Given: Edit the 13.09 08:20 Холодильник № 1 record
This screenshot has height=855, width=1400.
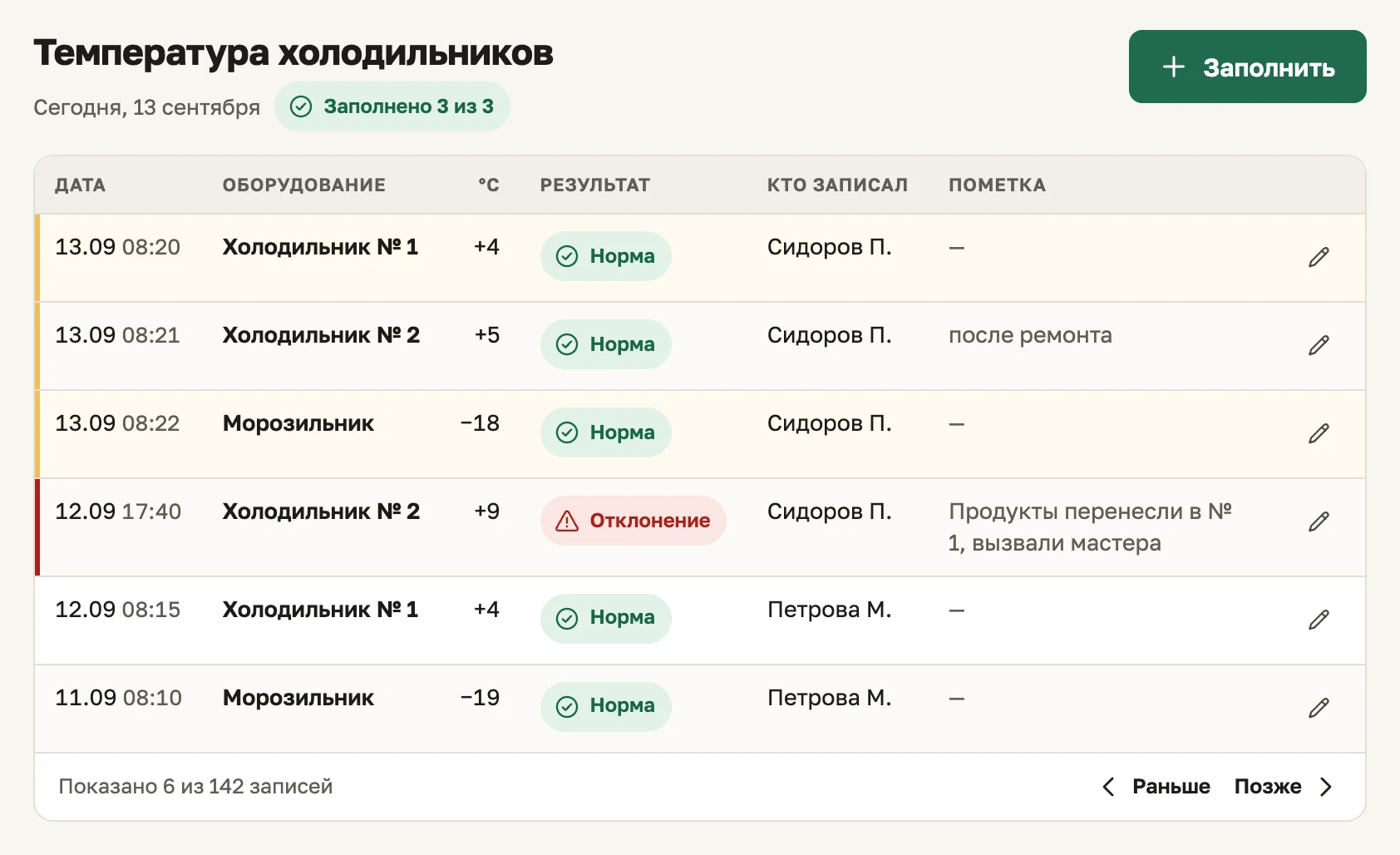Looking at the screenshot, I should point(1319,257).
